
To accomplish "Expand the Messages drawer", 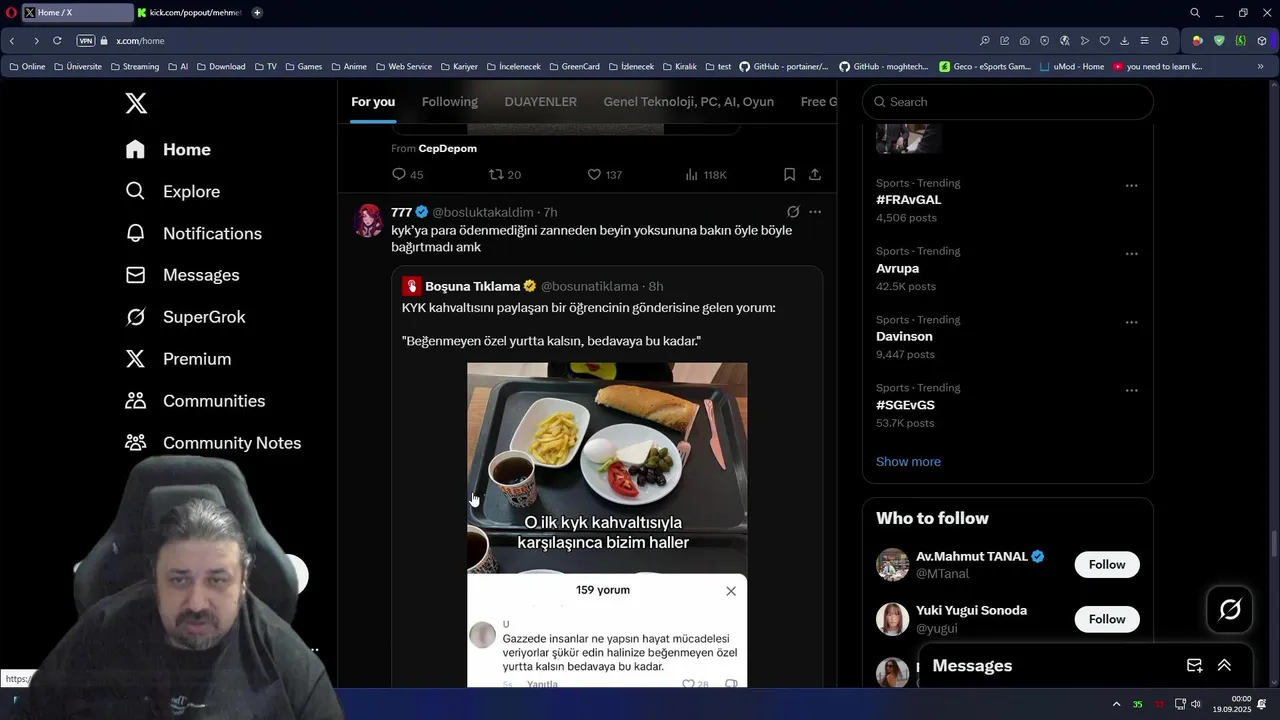I will [x=1224, y=665].
